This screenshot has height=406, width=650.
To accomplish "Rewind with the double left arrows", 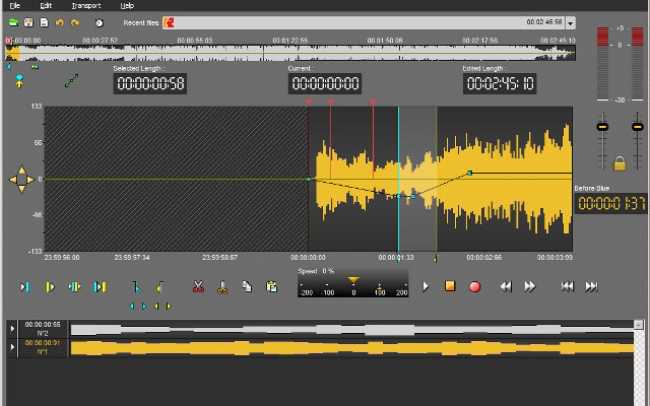I will 505,287.
